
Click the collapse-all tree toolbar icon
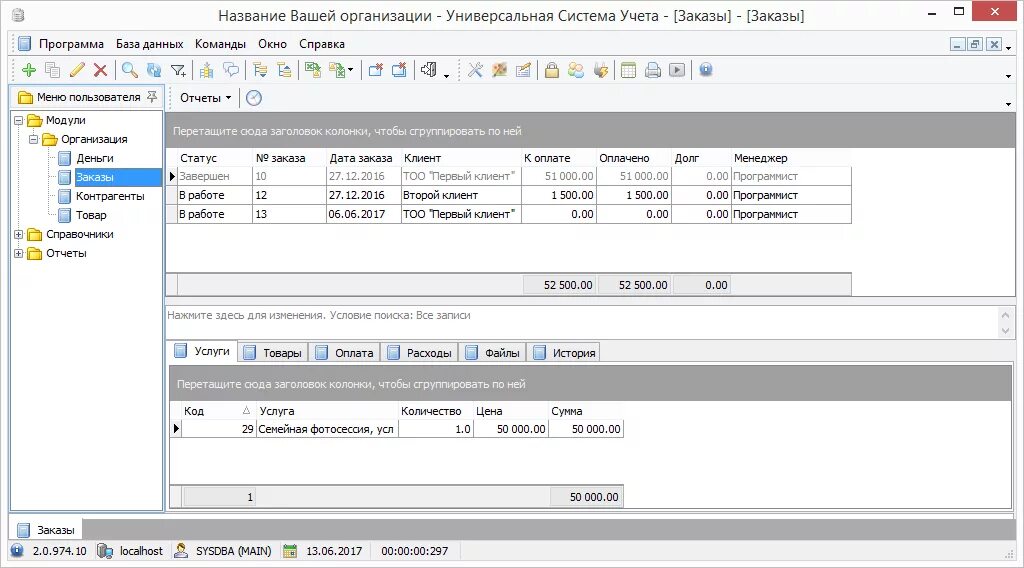[284, 70]
